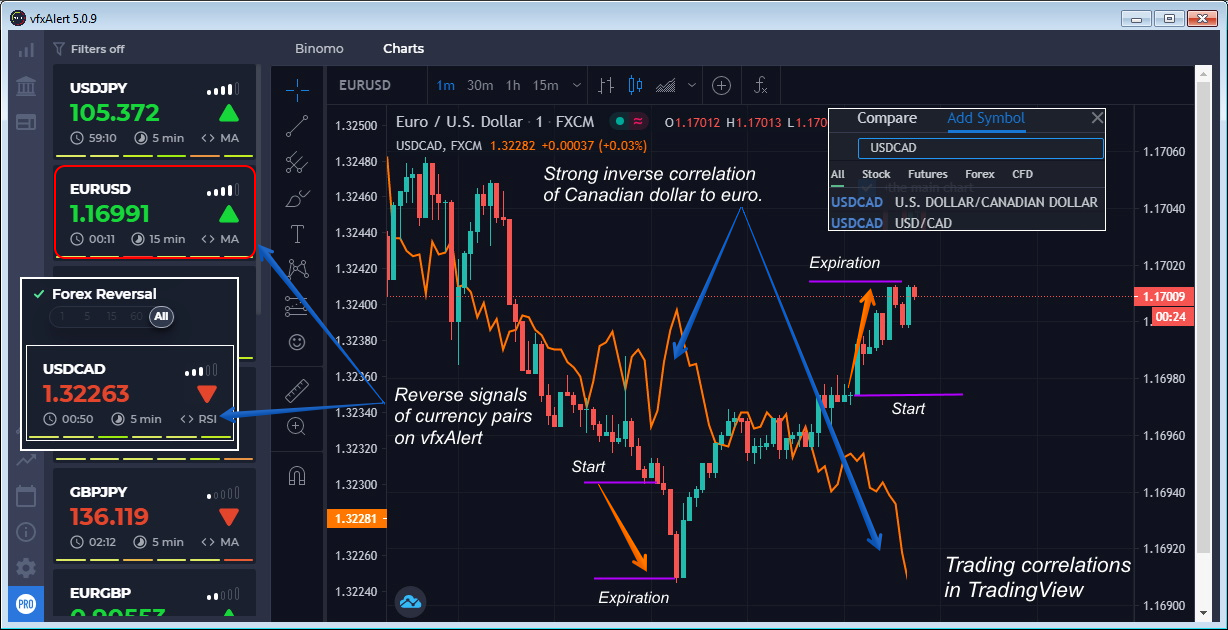This screenshot has height=630, width=1228.
Task: Click the 136.119 GBPJPY price value
Action: tap(109, 517)
